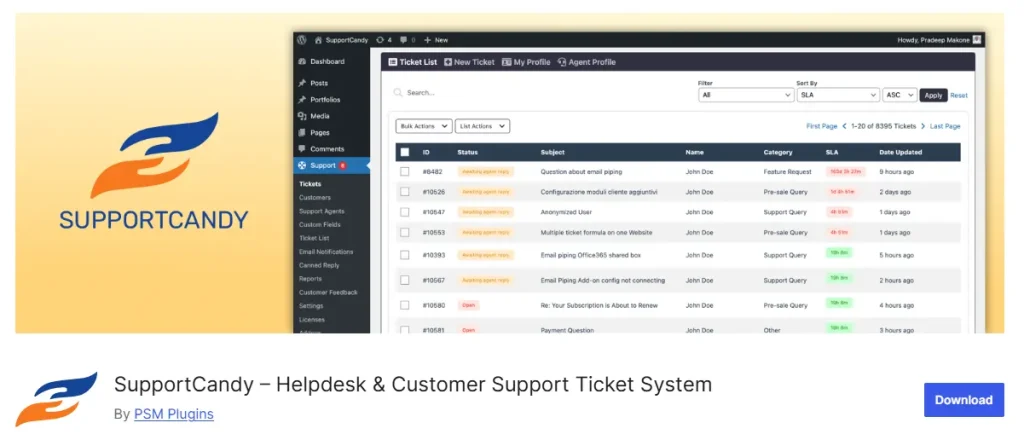
Task: Click the large SupportCandy banner logo
Action: coord(154,172)
